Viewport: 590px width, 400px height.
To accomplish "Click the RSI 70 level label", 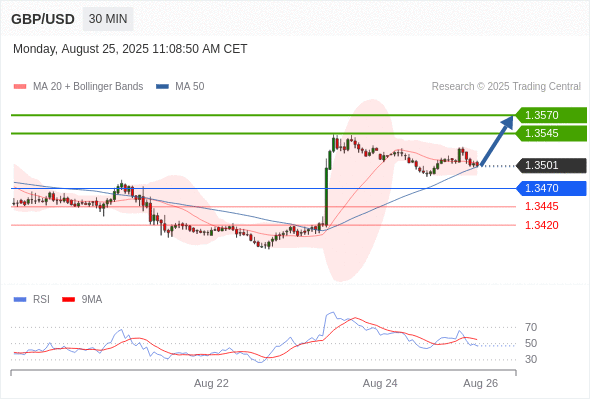I will (x=531, y=327).
